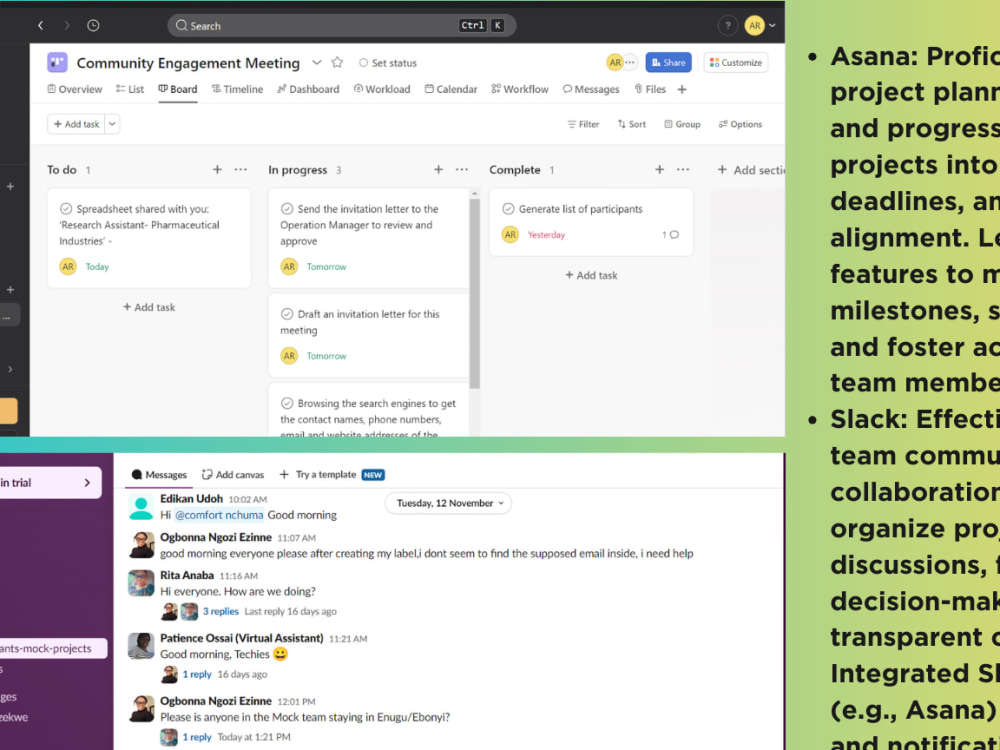
Task: Open the Asana Messages tab
Action: 591,89
